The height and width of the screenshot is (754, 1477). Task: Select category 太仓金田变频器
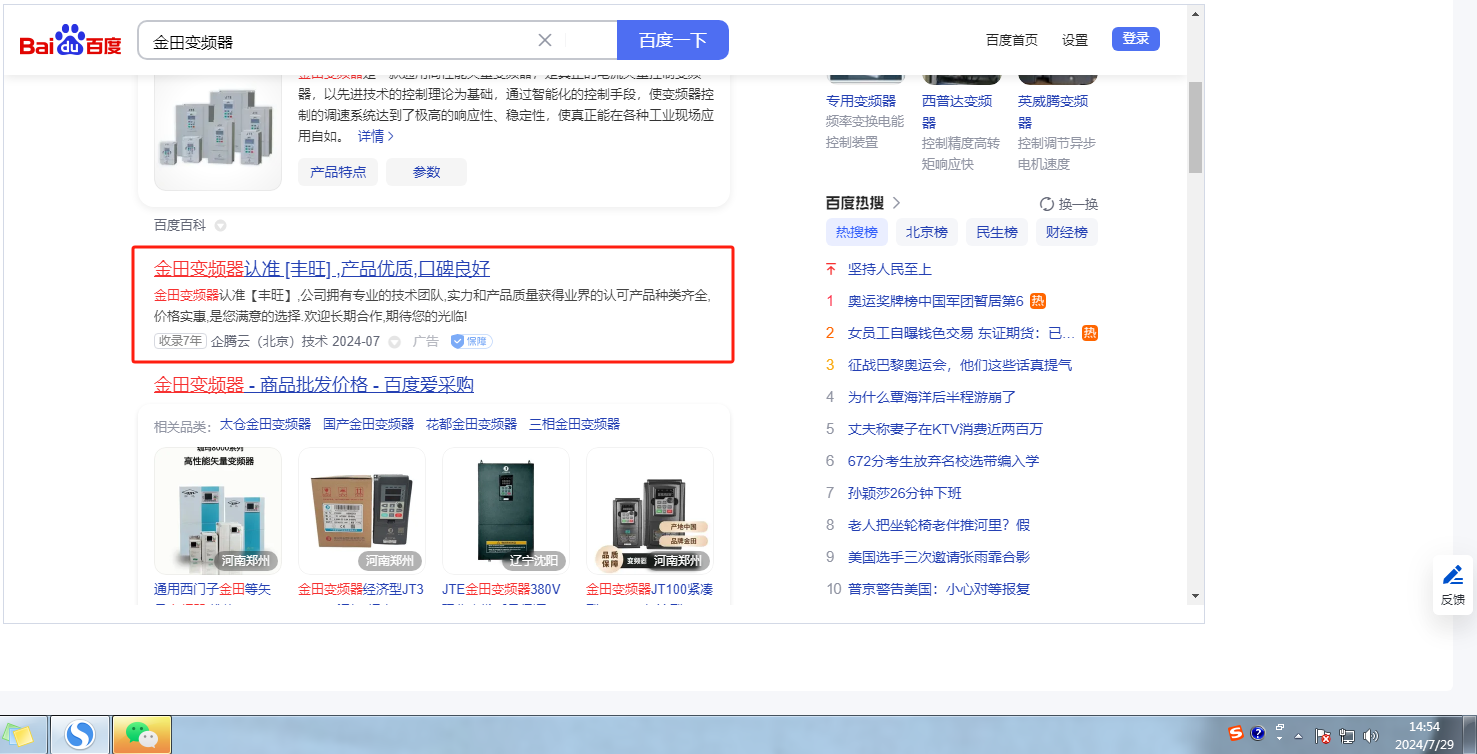[265, 424]
